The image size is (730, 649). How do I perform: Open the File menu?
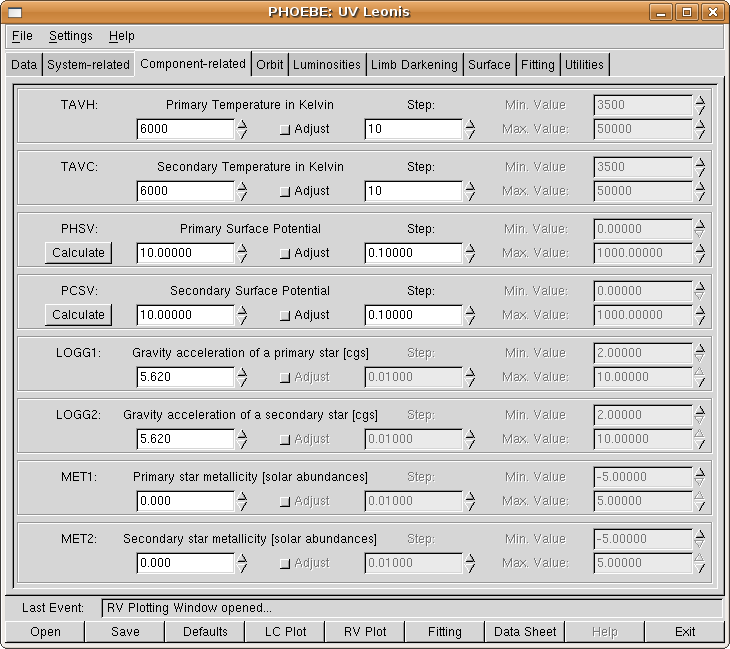tap(22, 36)
